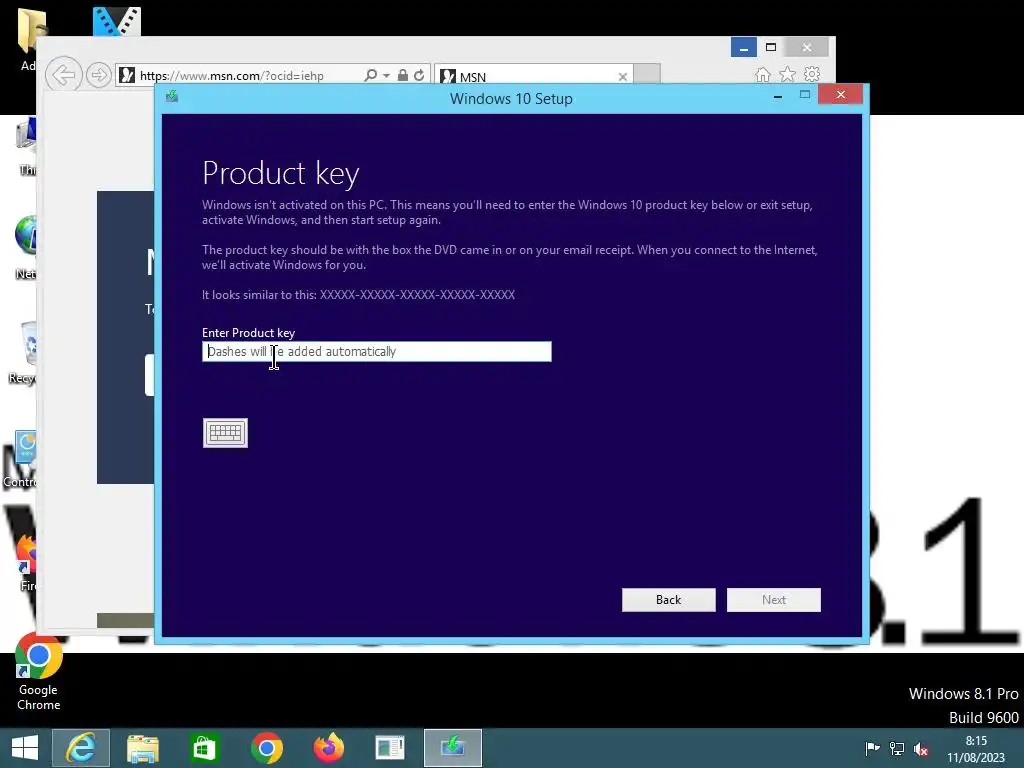
Task: Minimize the Windows 10 Setup window
Action: [x=778, y=97]
